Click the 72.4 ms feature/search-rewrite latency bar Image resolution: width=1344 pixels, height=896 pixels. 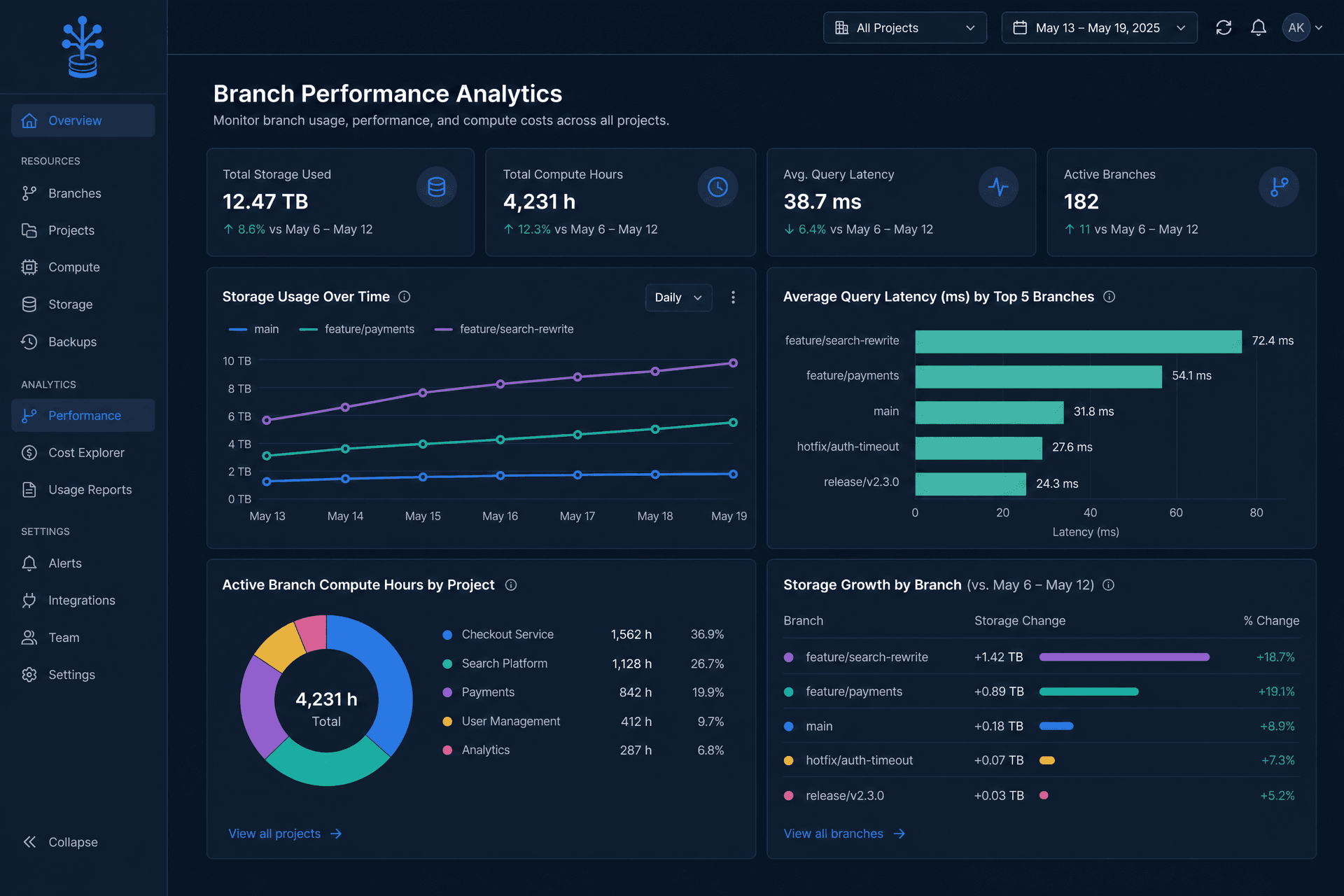1078,342
